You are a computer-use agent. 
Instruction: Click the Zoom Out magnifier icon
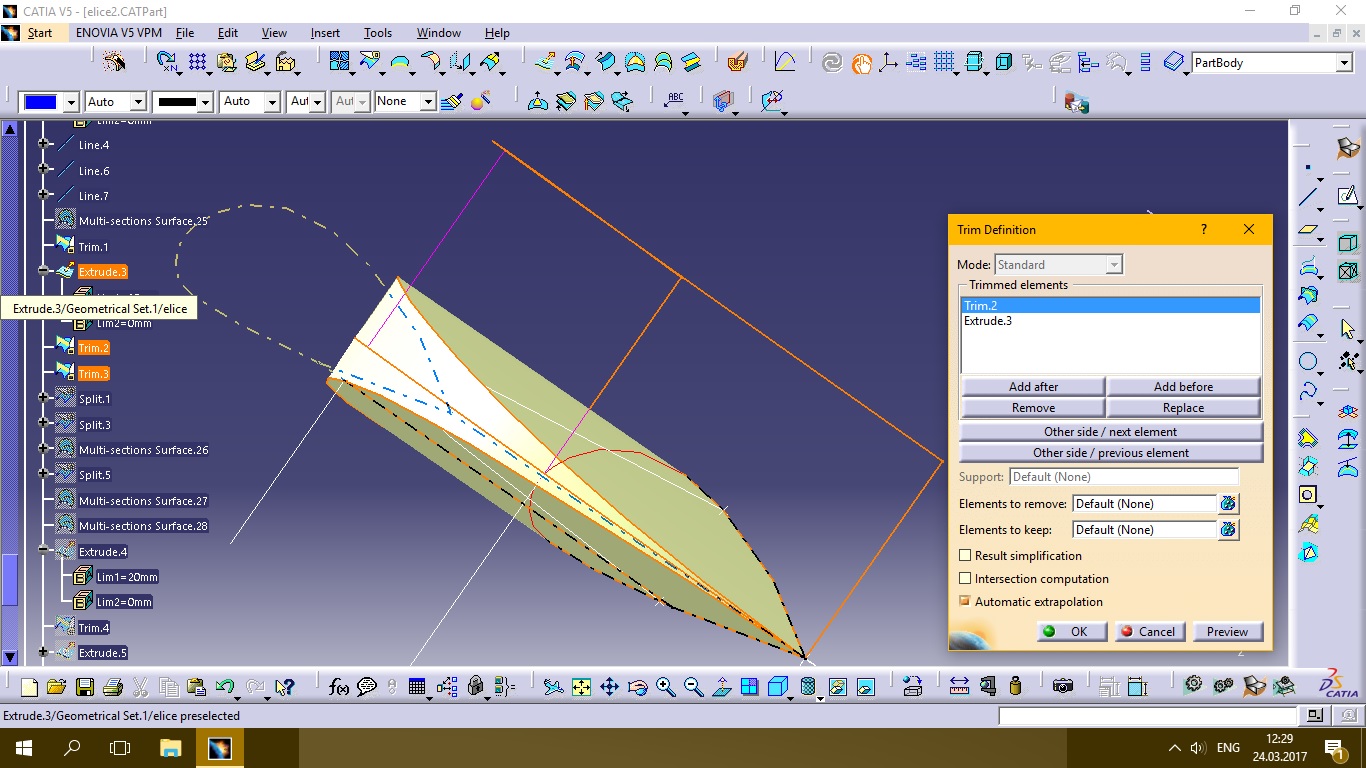[x=693, y=687]
